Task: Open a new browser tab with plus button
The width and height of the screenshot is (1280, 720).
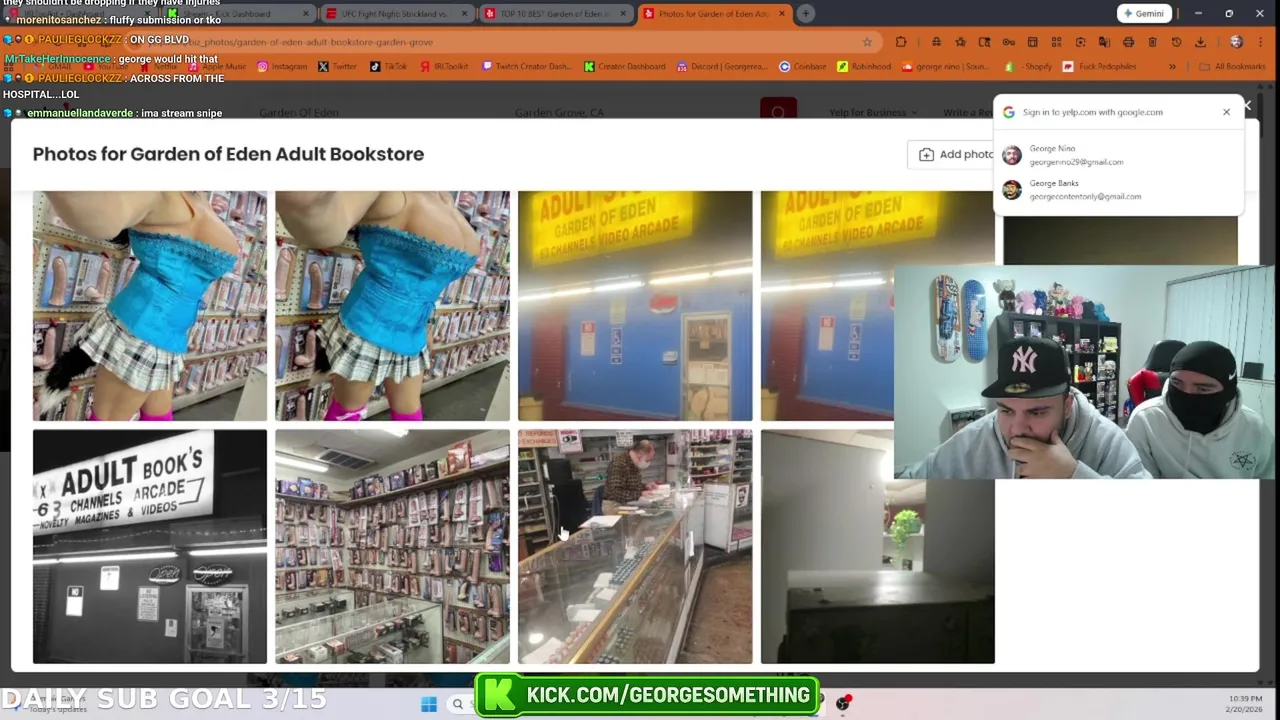Action: [x=805, y=14]
